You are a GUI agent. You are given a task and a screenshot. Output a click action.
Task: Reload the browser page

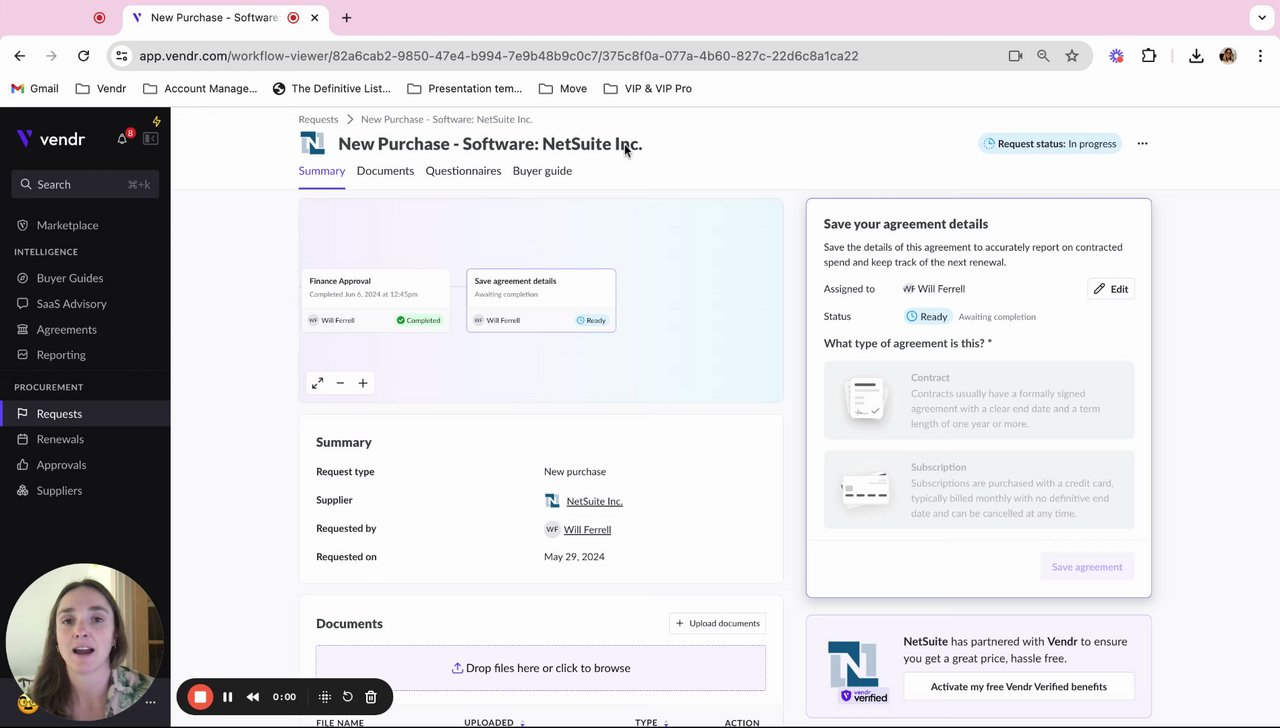point(84,56)
